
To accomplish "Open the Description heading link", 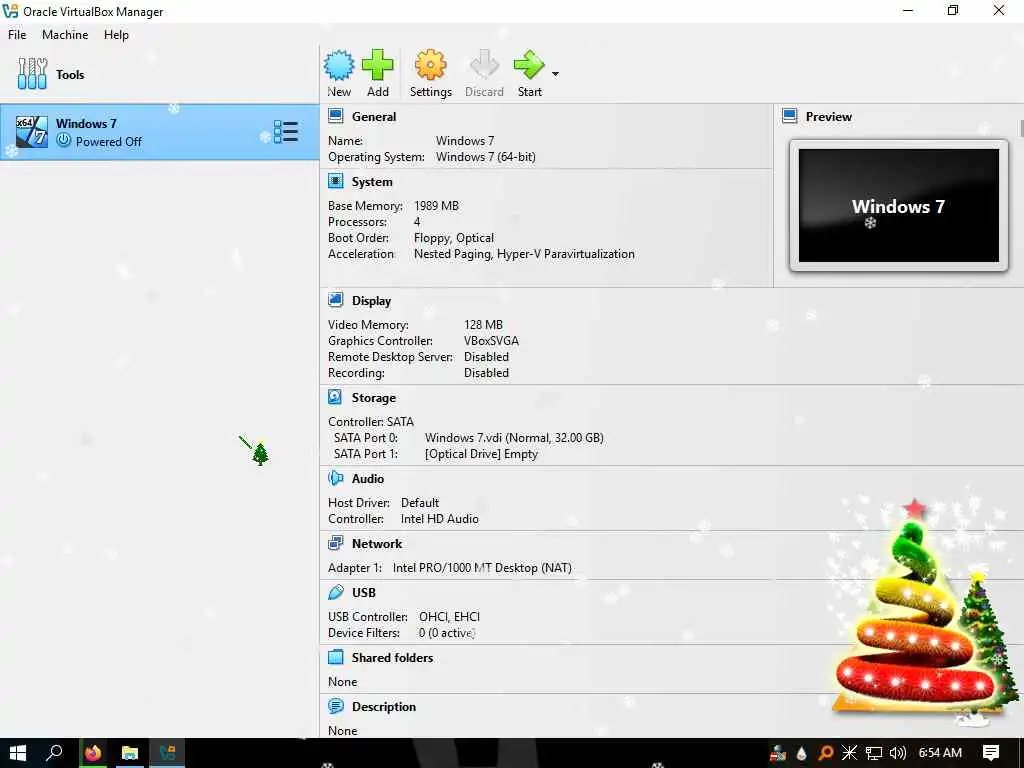I will pyautogui.click(x=384, y=707).
